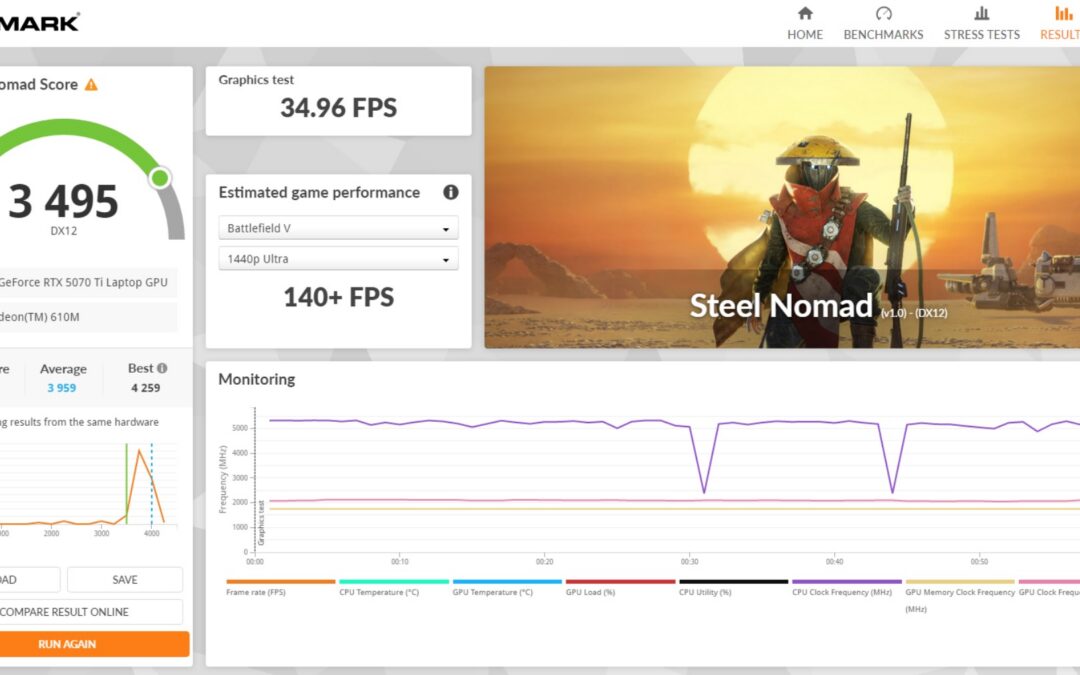
Task: Click the Steel Nomad benchmark image
Action: click(782, 207)
